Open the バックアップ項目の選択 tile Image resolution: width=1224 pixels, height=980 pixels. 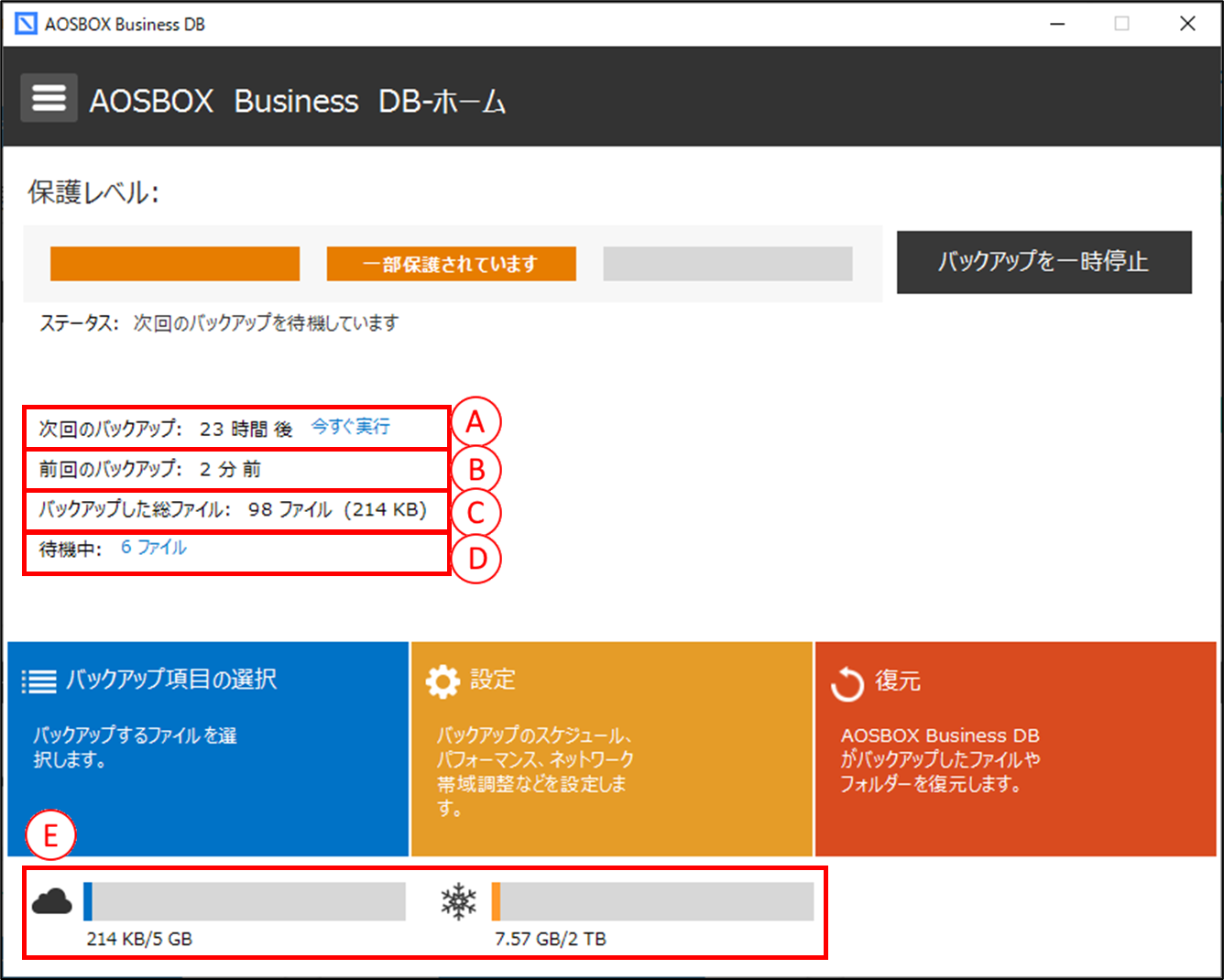(208, 749)
